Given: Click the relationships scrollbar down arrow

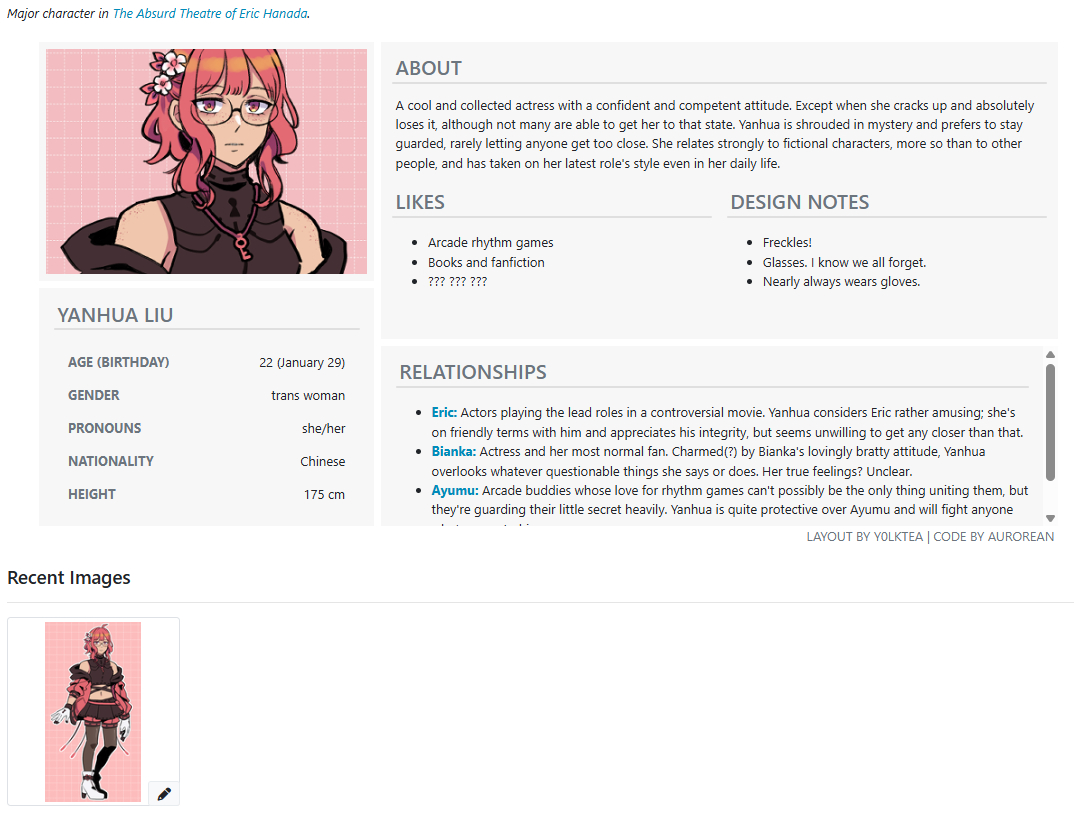Looking at the screenshot, I should pos(1050,518).
